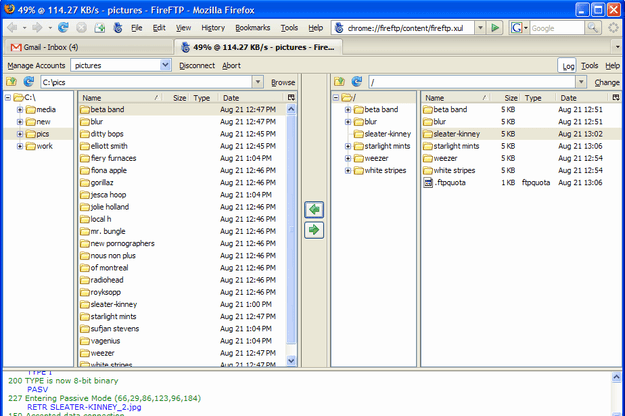Open the pictures account dropdown
The image size is (625, 416).
165,65
